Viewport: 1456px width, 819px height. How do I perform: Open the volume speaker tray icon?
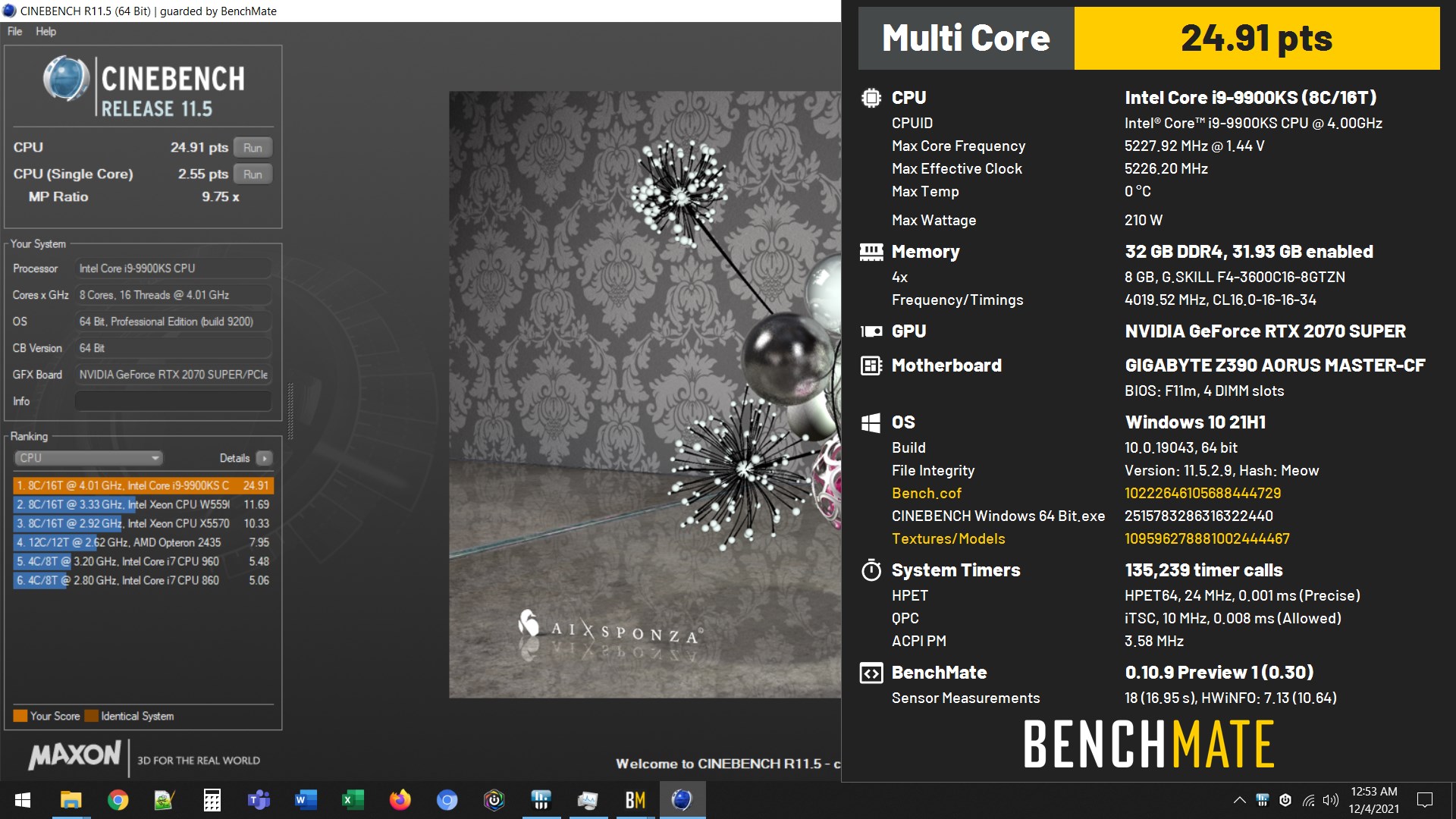pyautogui.click(x=1331, y=800)
